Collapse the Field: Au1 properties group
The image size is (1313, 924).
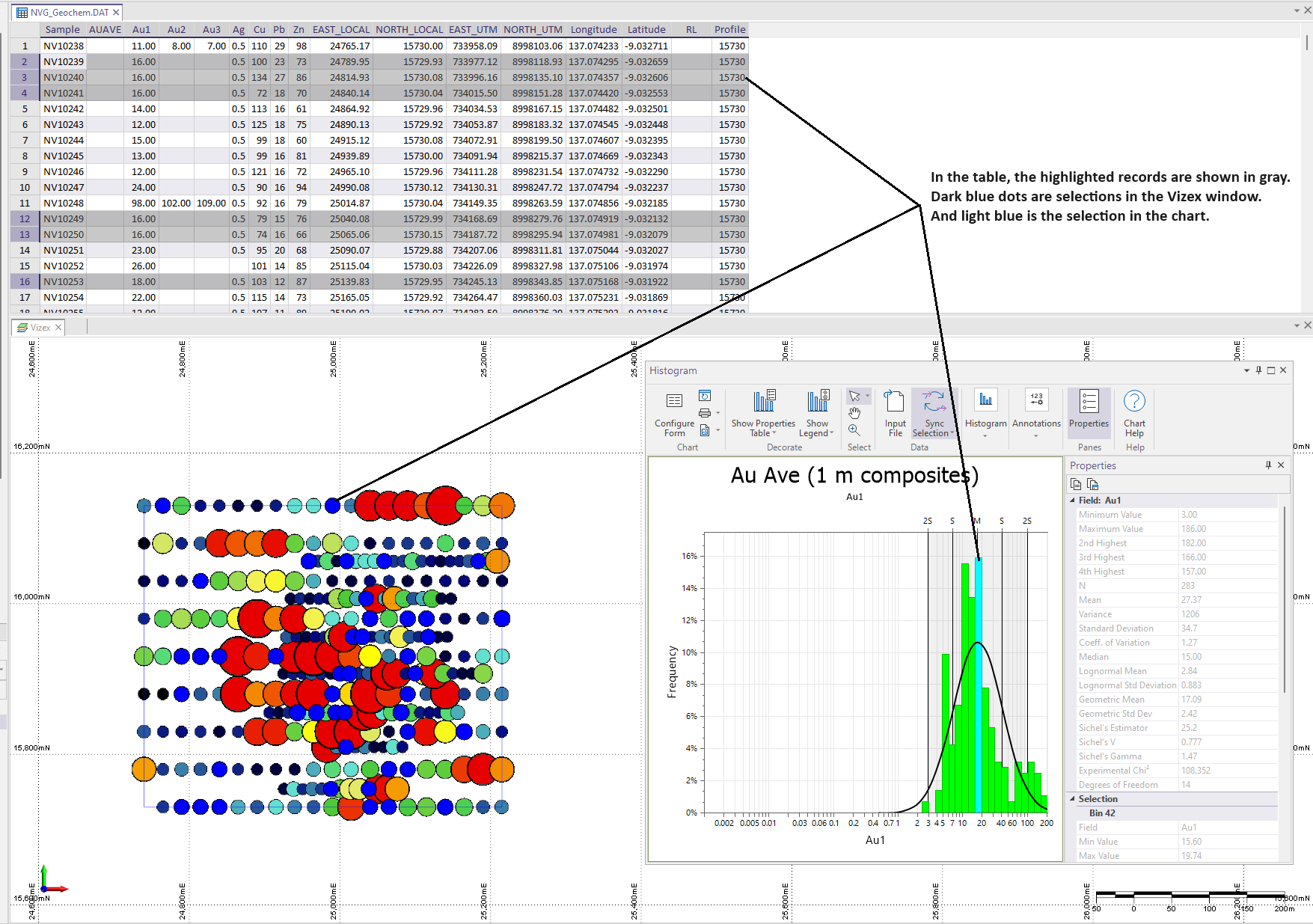coord(1072,501)
